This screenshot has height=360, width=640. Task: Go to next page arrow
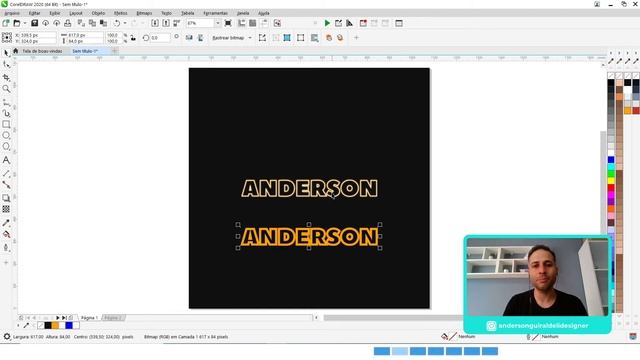point(58,318)
